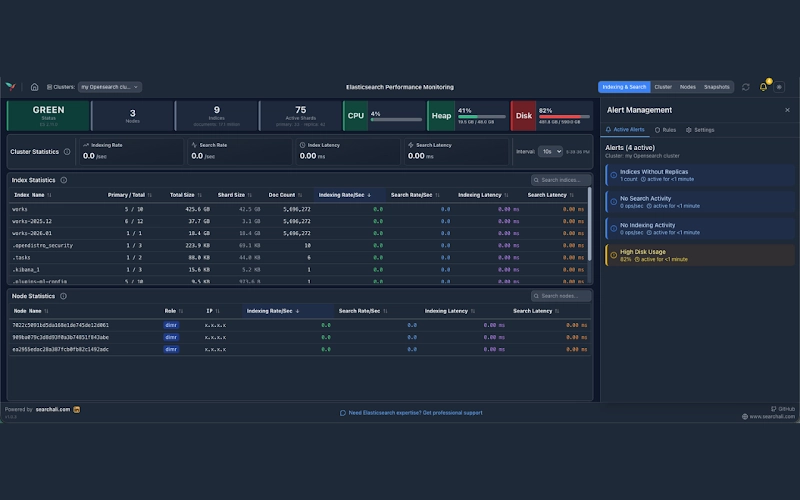Click info icon on No Search Activity alert
This screenshot has width=800, height=500.
614,202
